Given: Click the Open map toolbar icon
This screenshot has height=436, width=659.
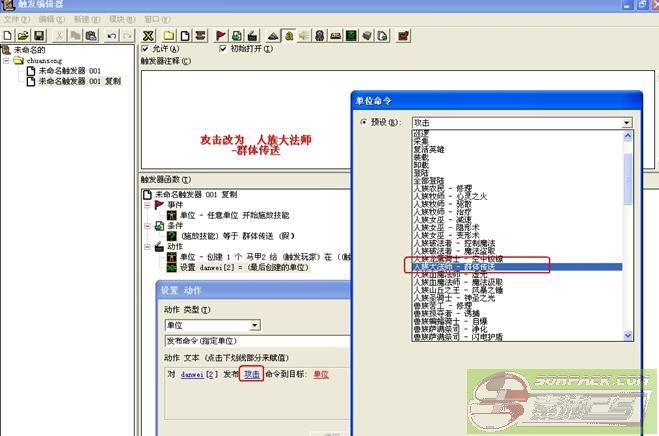Looking at the screenshot, I should 22,35.
